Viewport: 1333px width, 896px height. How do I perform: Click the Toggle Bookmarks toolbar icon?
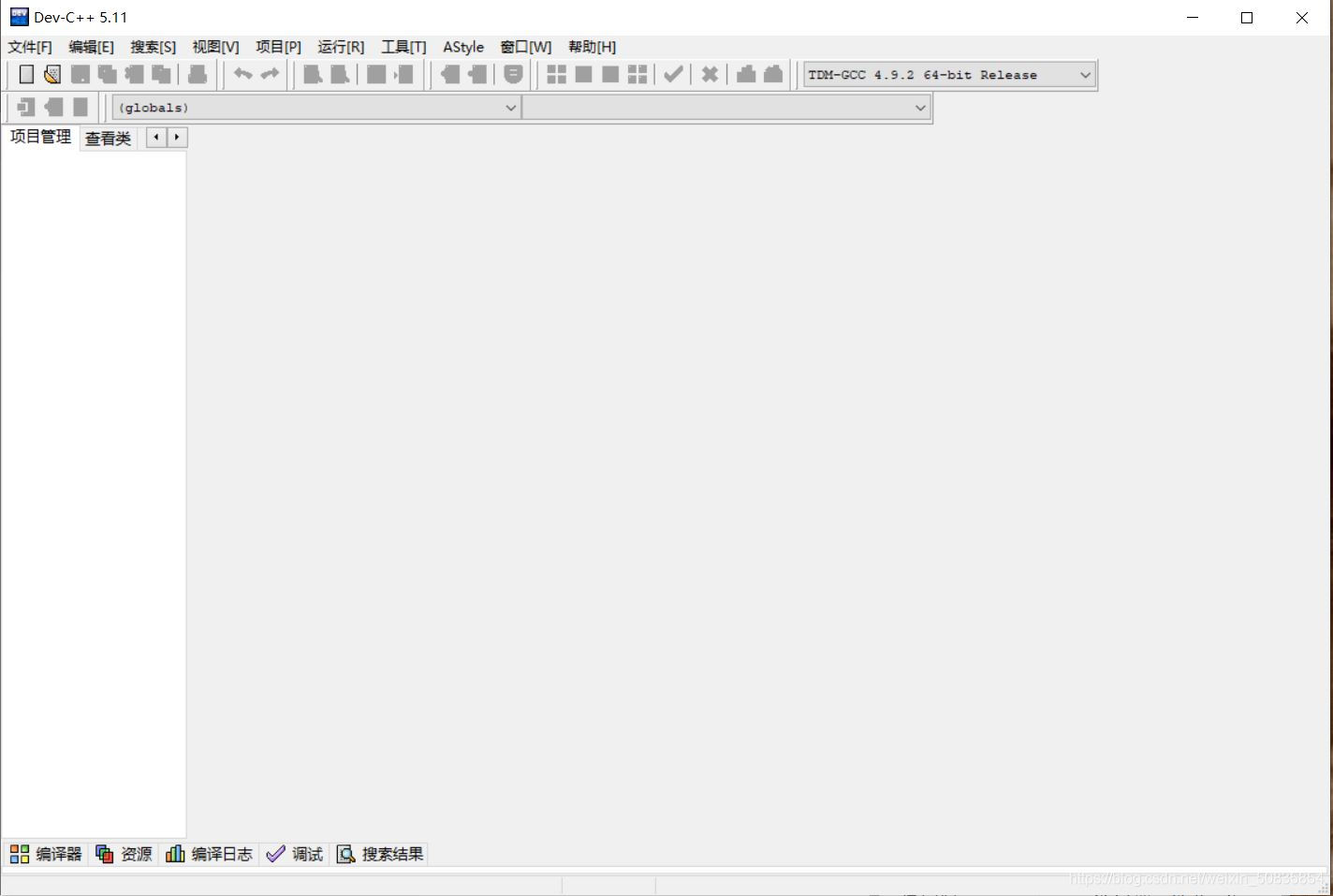(53, 108)
